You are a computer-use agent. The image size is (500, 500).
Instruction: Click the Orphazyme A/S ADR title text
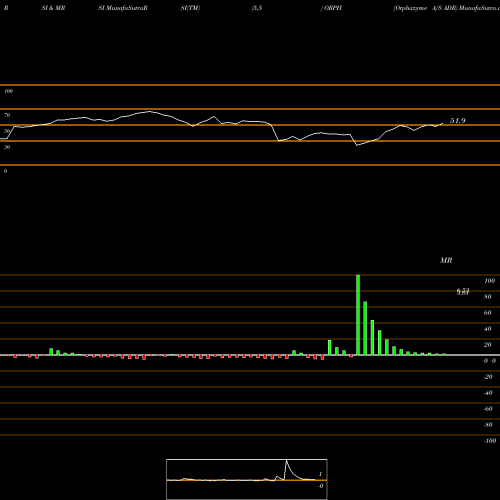click(x=425, y=8)
